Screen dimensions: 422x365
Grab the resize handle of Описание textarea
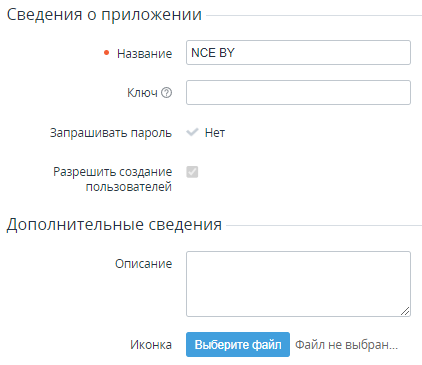pyautogui.click(x=405, y=311)
